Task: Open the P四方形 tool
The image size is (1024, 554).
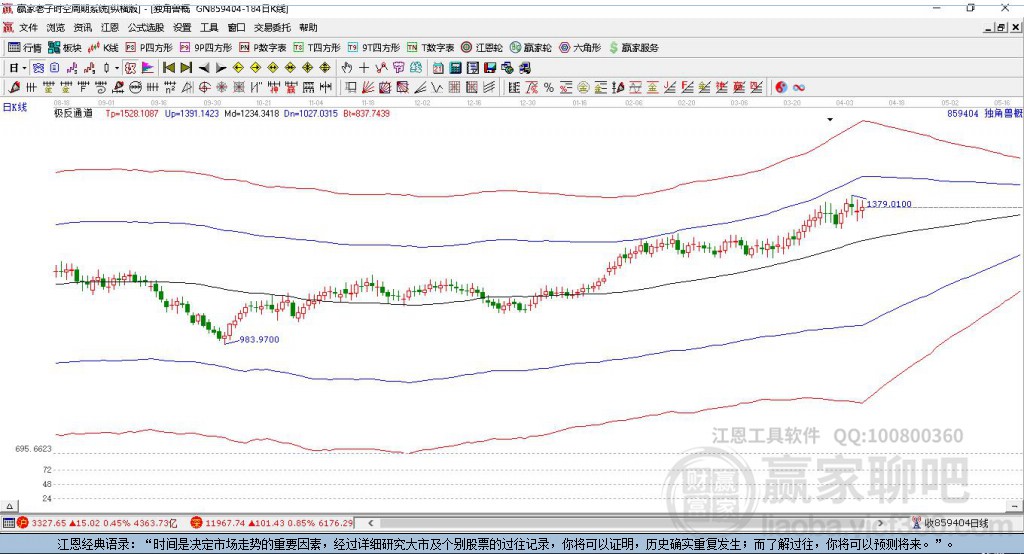Action: click(x=149, y=48)
